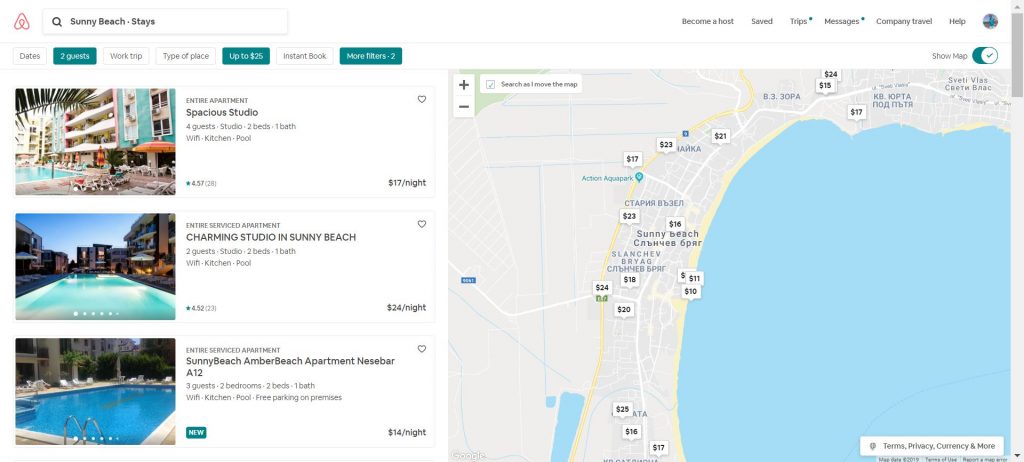Uncheck Search as I move the map

[x=490, y=84]
